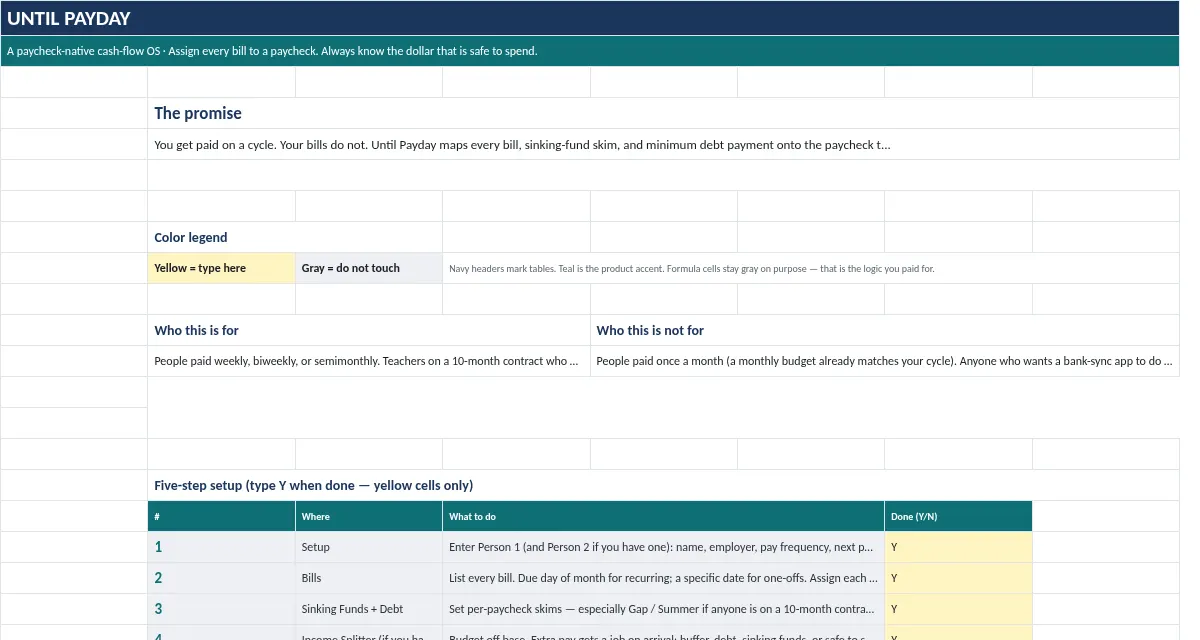Select the 'Who this is not for' heading
1200x640 pixels.
885,330
